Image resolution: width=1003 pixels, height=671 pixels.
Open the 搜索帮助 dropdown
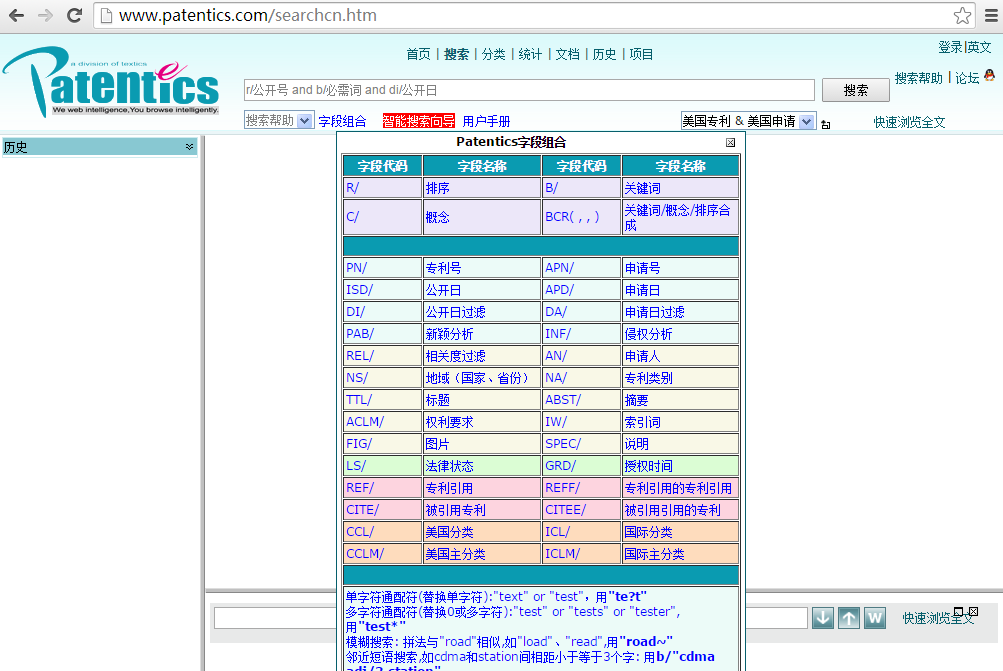278,120
